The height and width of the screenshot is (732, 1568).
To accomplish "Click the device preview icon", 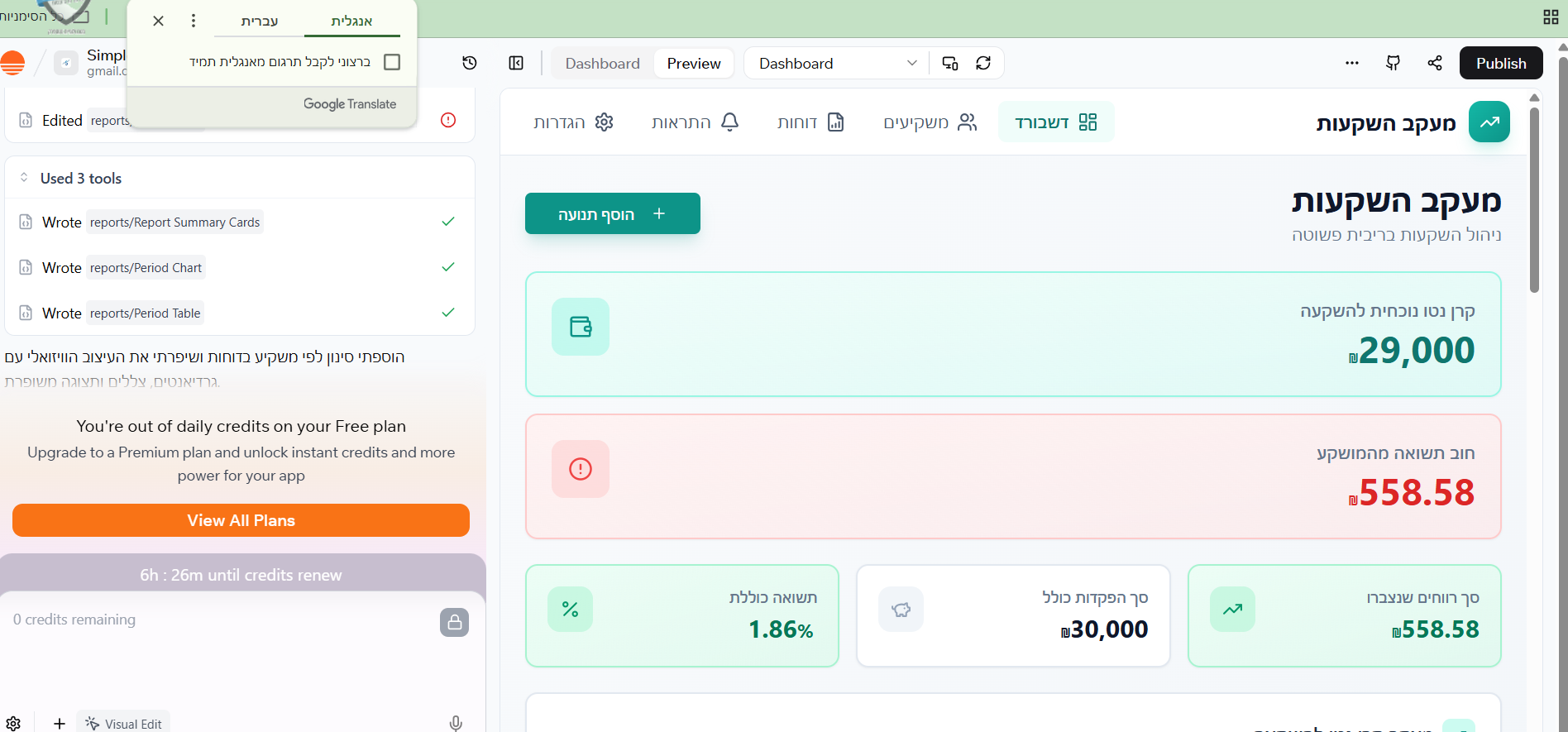I will pos(950,63).
